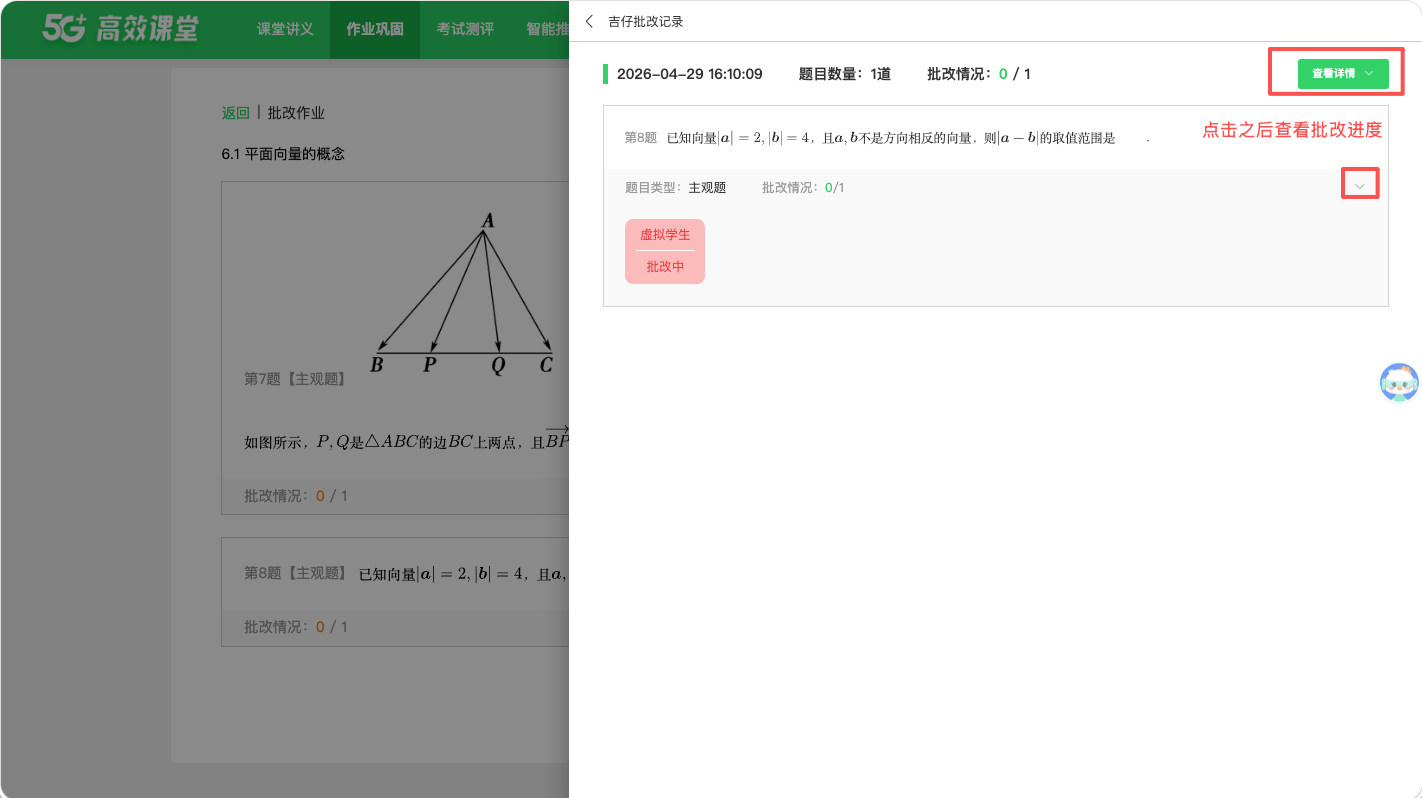Screen dimensions: 1422x798
Task: Select the 虚拟学生 批改中 student card
Action: tap(665, 251)
